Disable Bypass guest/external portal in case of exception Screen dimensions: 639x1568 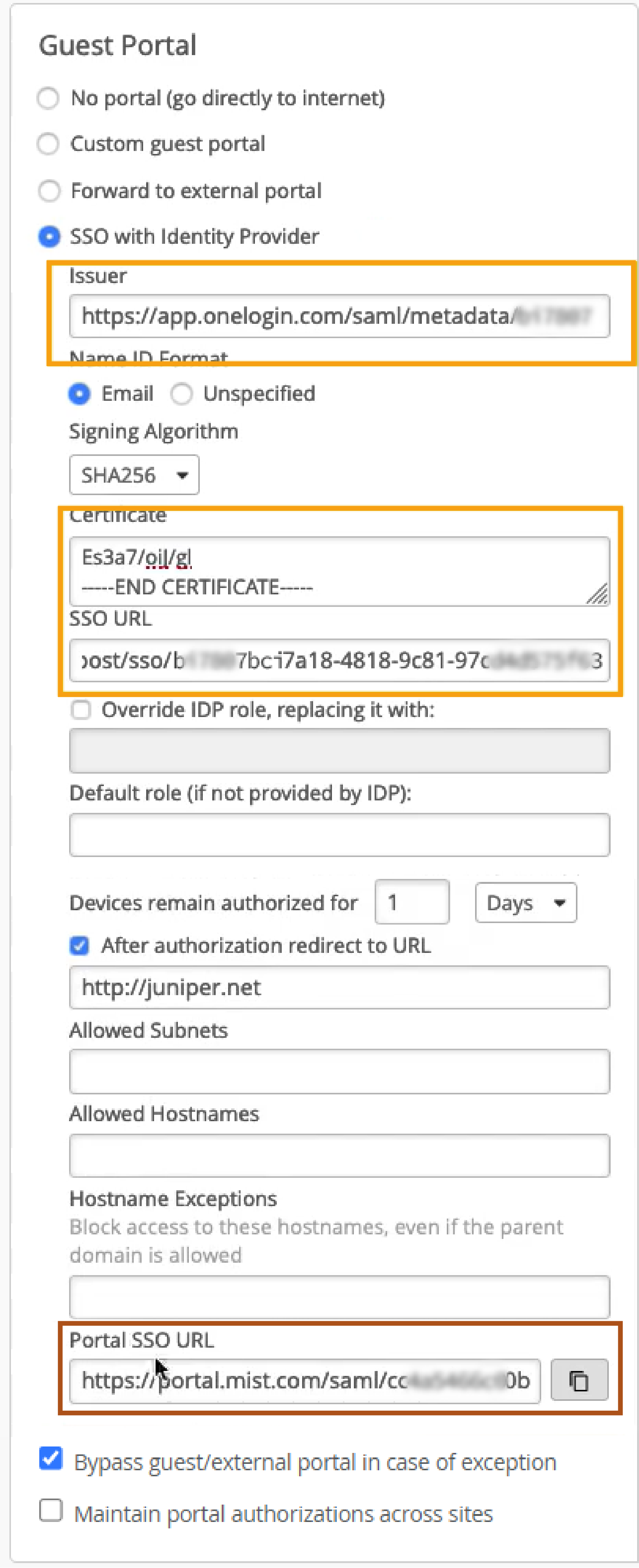click(51, 1459)
